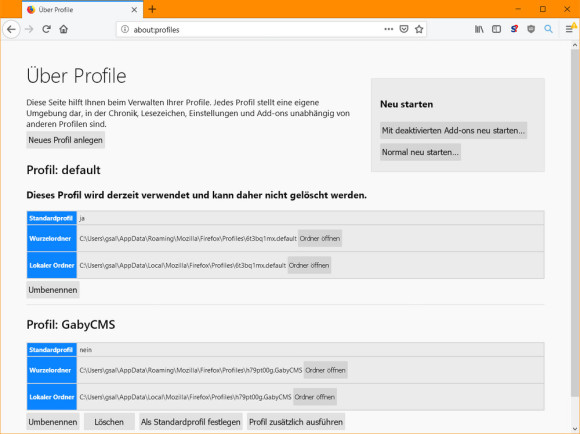Save page to Pocket icon
This screenshot has height=434, width=580.
click(x=404, y=29)
